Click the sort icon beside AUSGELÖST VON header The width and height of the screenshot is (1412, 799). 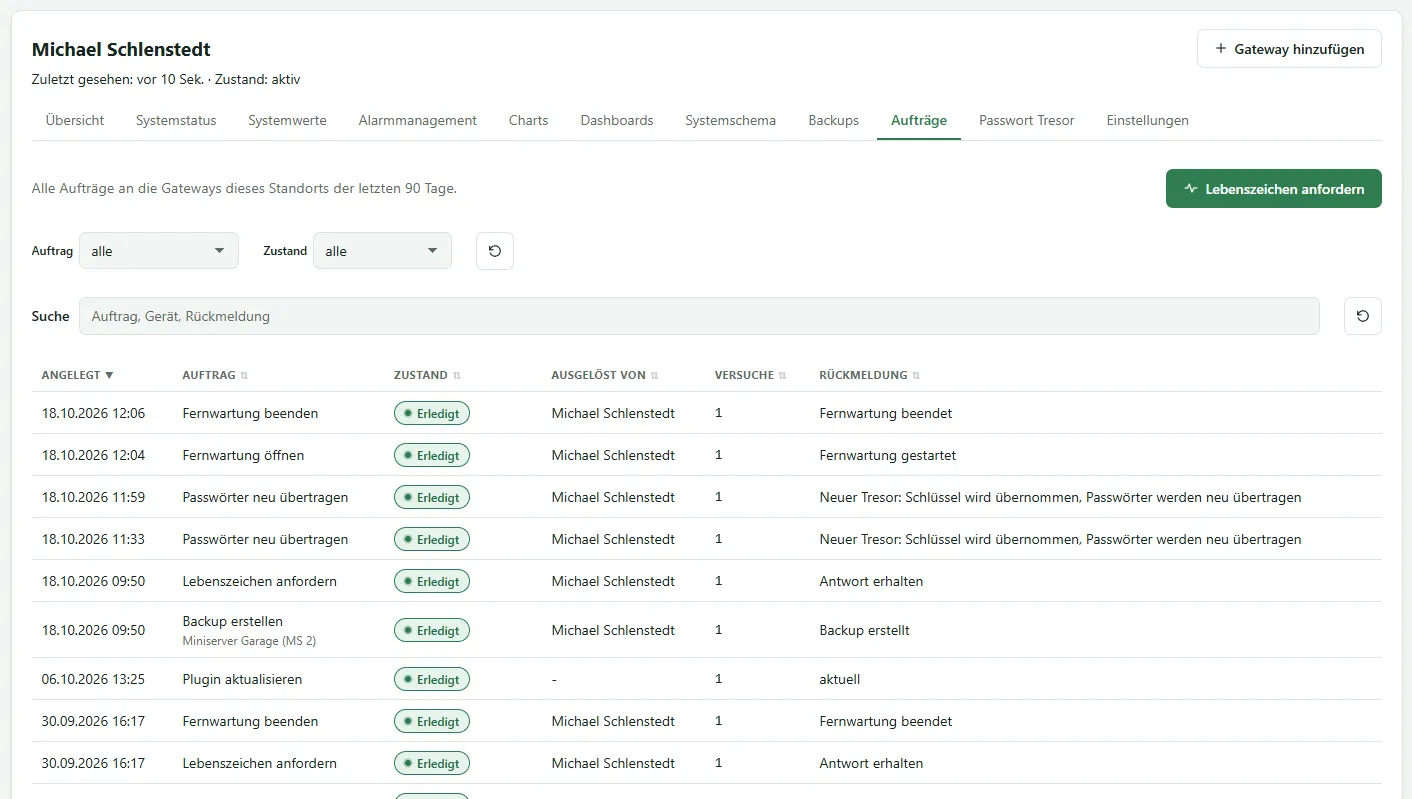[655, 375]
